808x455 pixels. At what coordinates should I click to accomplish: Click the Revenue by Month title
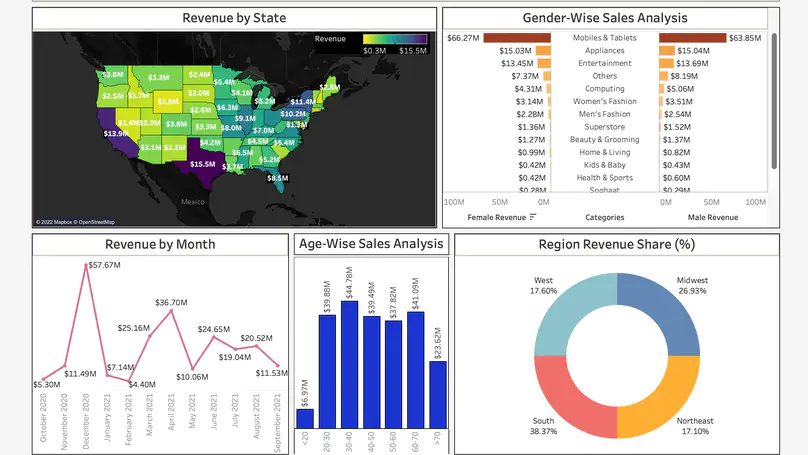click(x=160, y=244)
